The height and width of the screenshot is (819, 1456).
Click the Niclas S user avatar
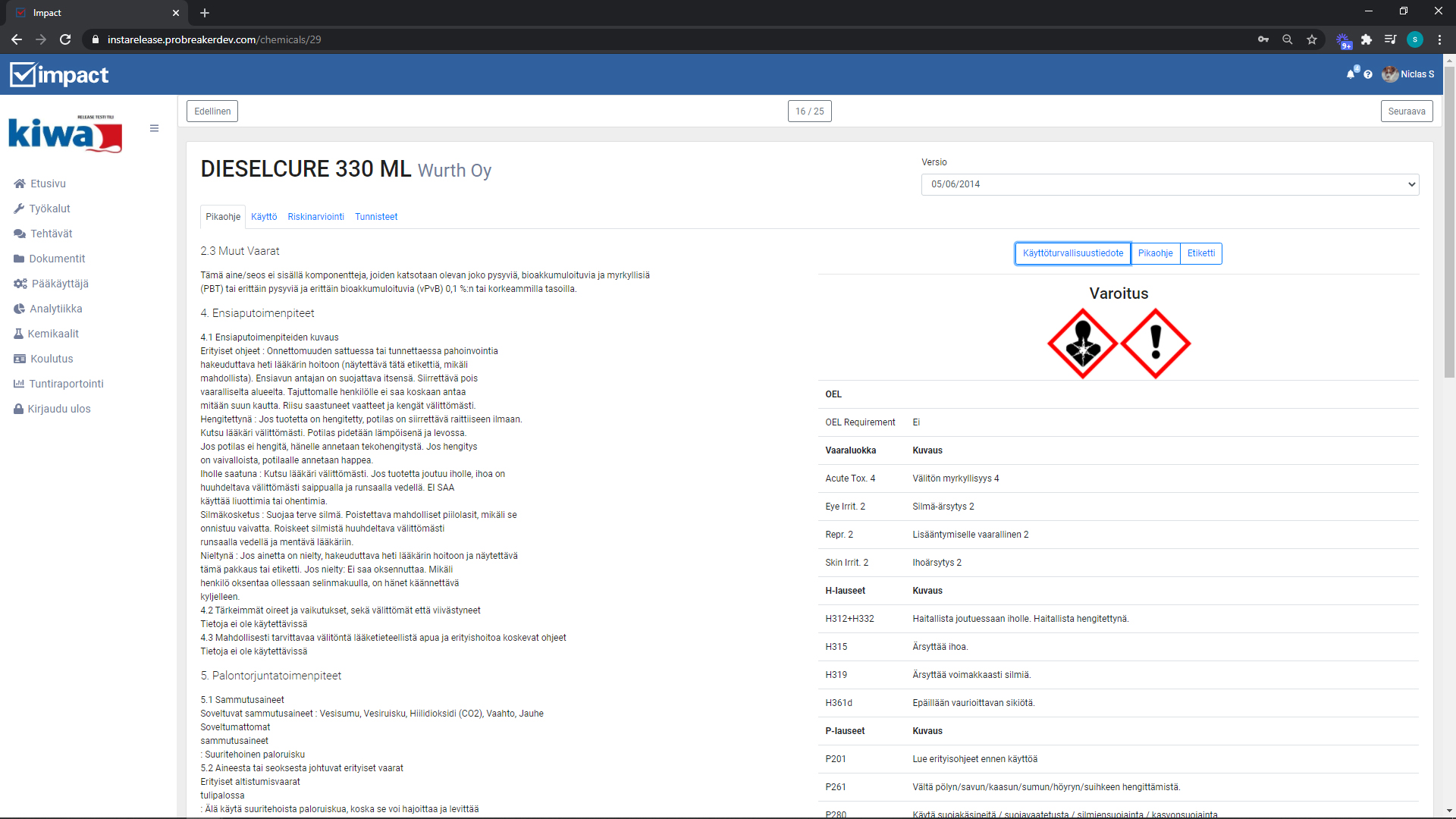pyautogui.click(x=1390, y=74)
